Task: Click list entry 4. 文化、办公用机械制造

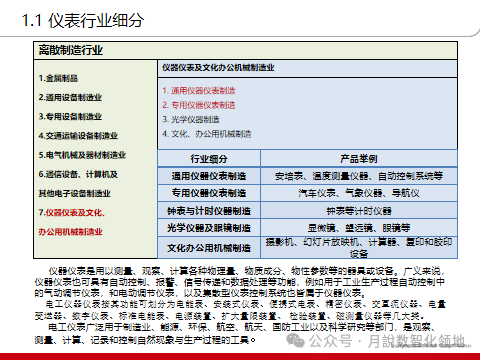Action: pyautogui.click(x=207, y=134)
